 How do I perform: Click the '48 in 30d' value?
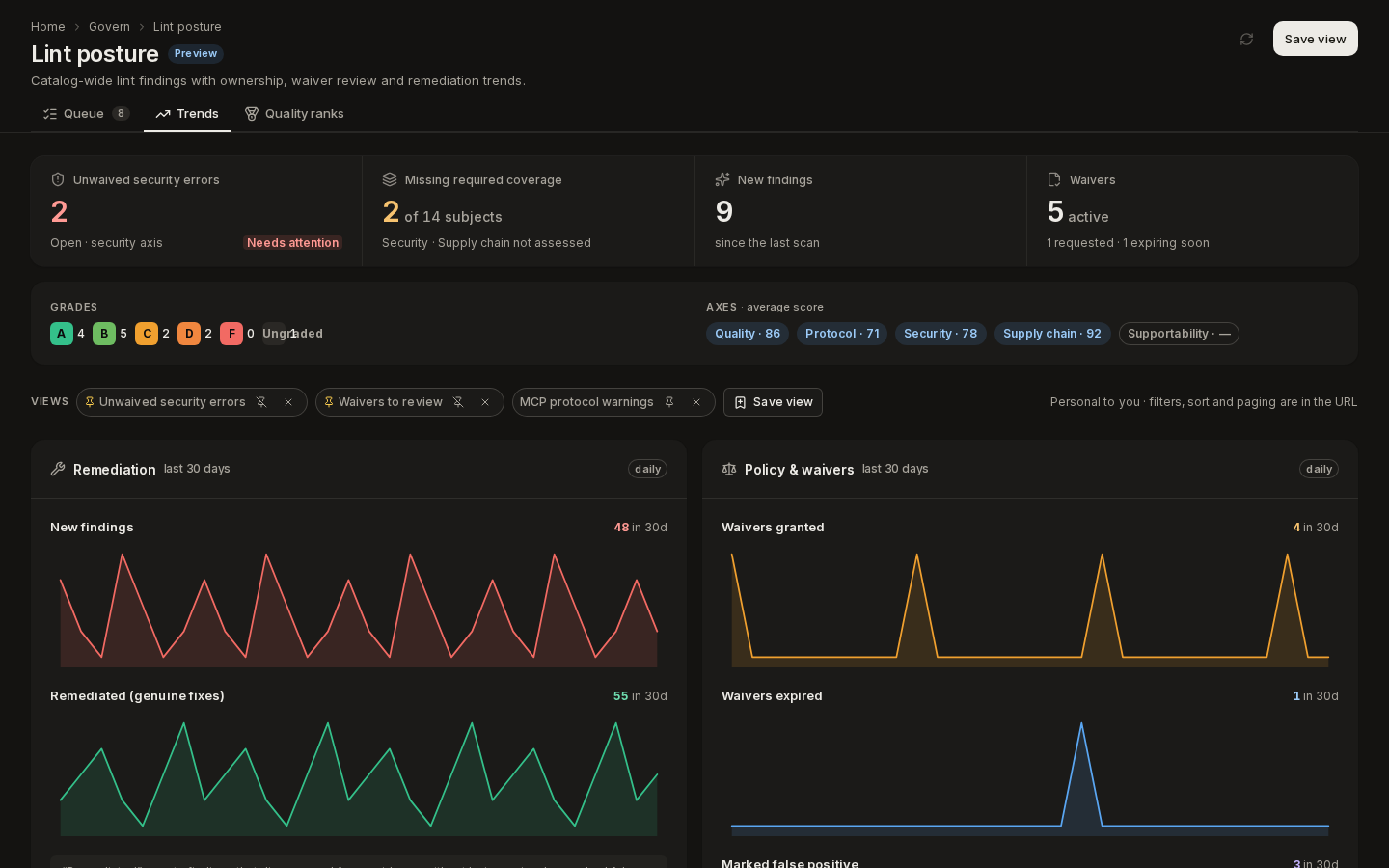click(x=640, y=528)
